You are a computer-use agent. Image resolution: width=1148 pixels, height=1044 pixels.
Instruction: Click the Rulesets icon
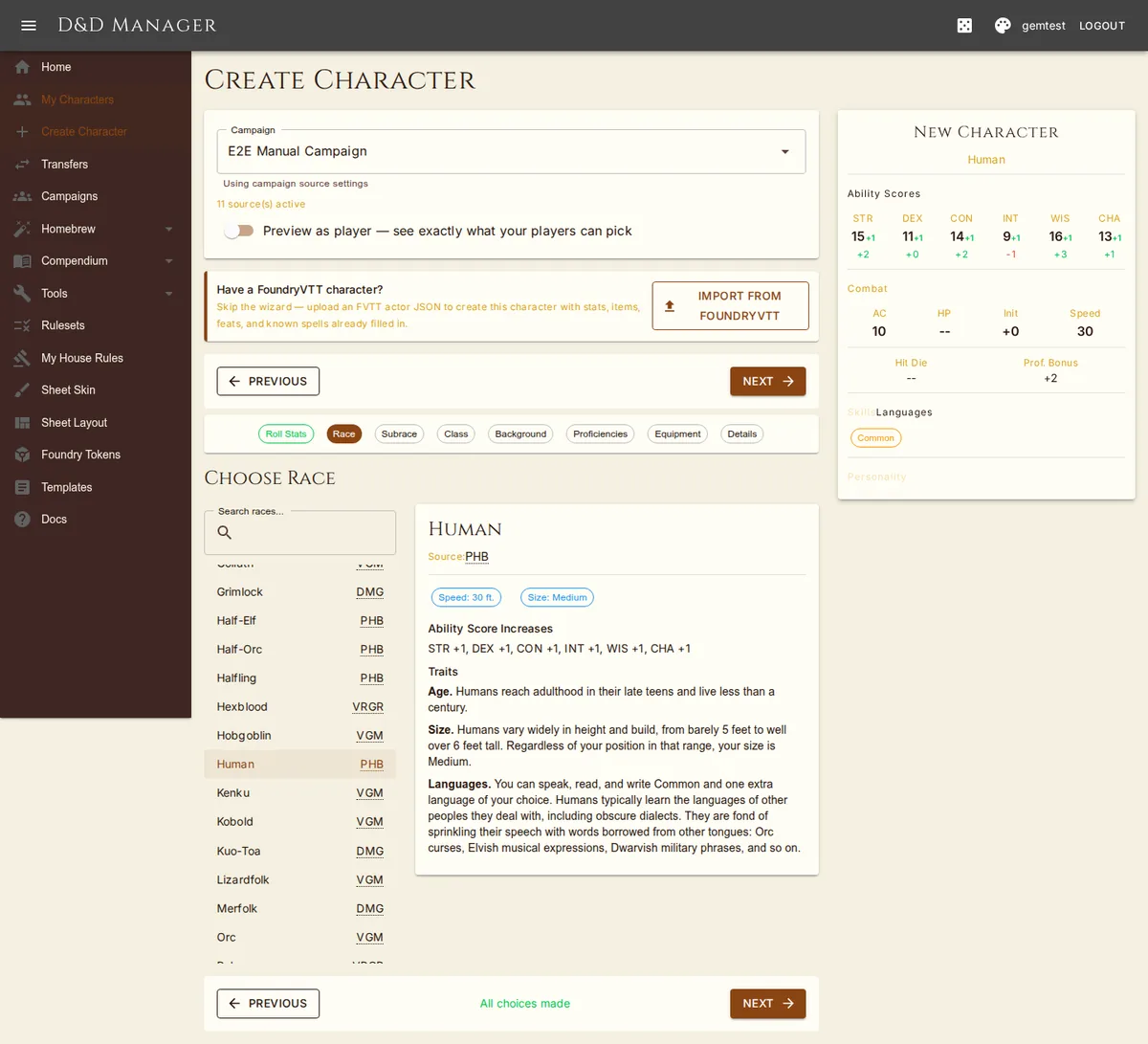(x=22, y=325)
